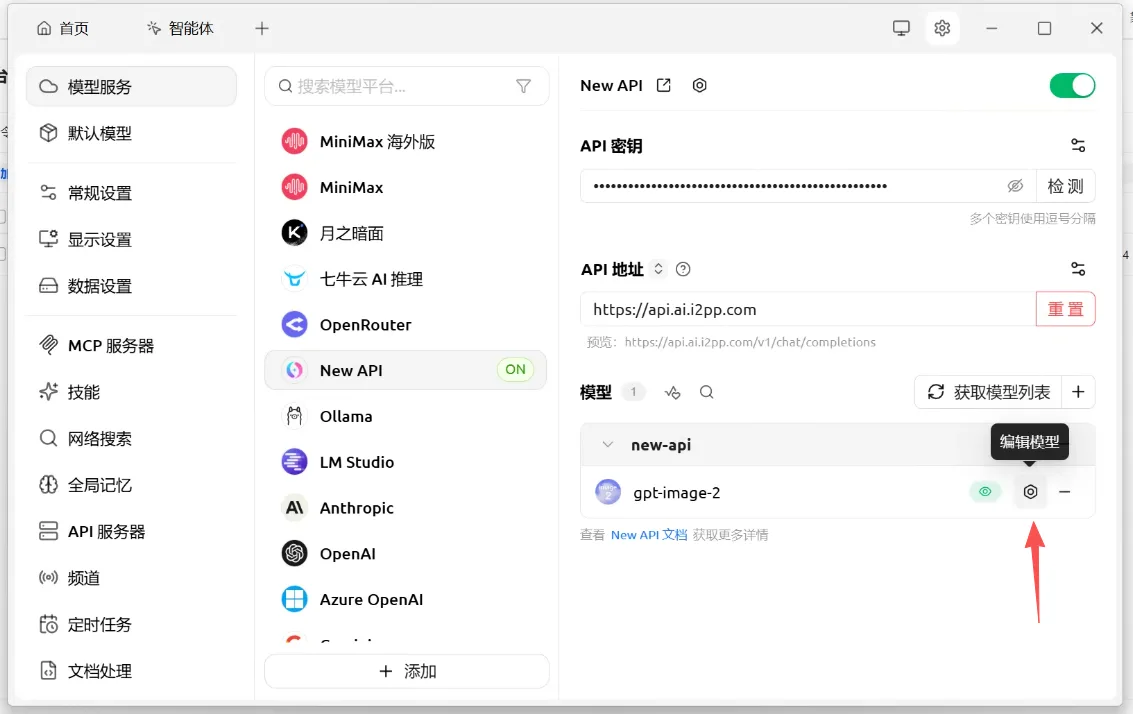
Task: Open 定时任务 section
Action: pos(132,624)
